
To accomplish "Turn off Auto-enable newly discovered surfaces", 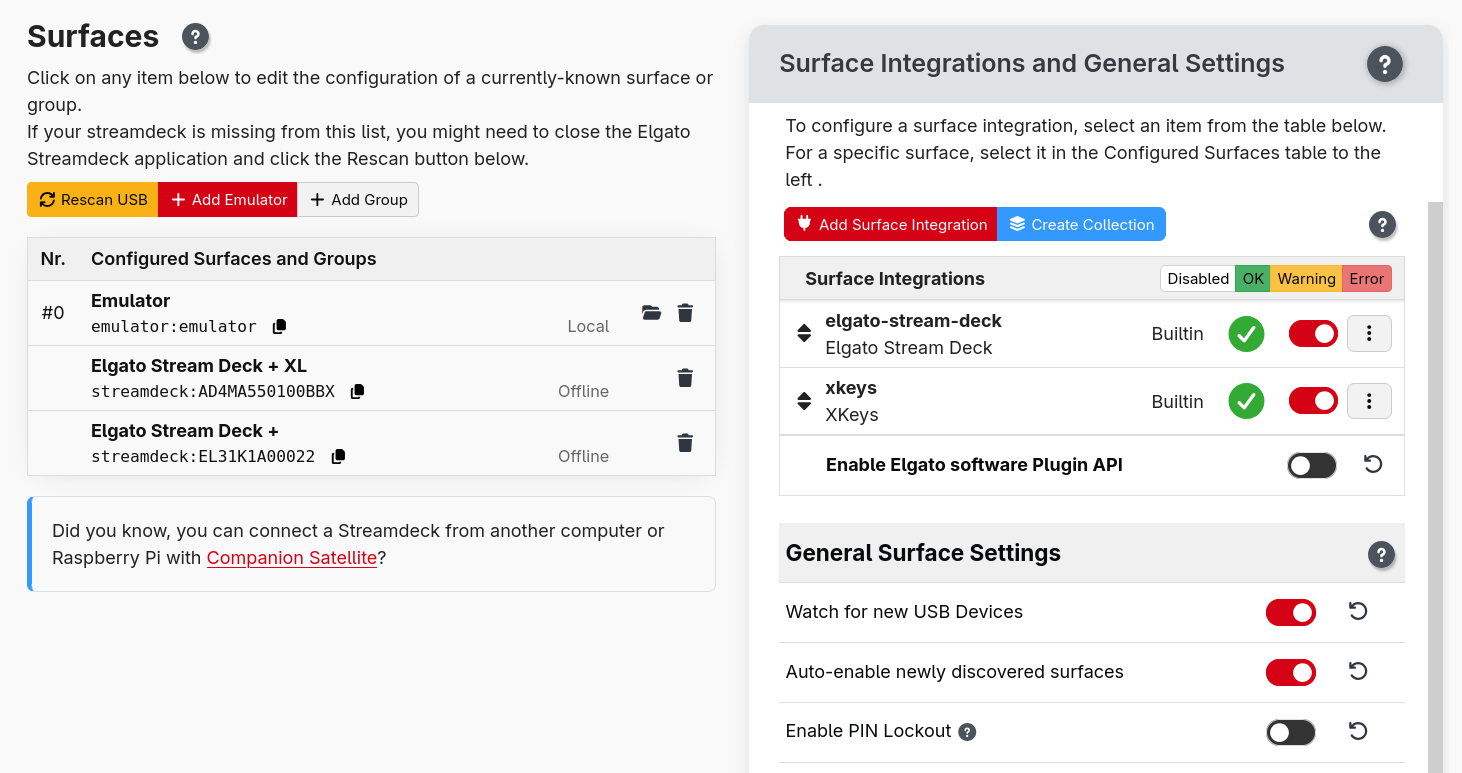I will tap(1291, 671).
